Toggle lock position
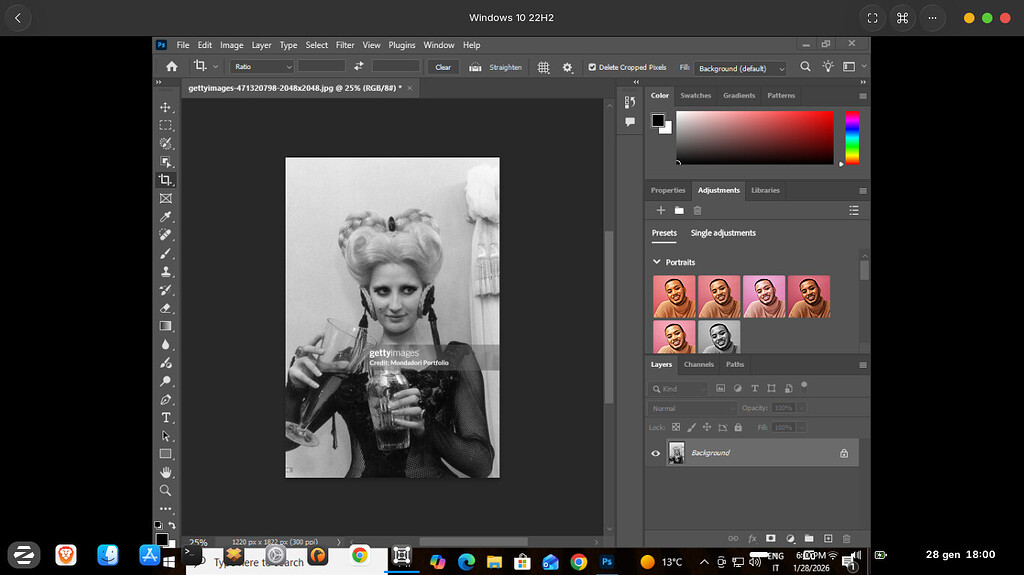Viewport: 1024px width, 575px height. click(x=707, y=427)
